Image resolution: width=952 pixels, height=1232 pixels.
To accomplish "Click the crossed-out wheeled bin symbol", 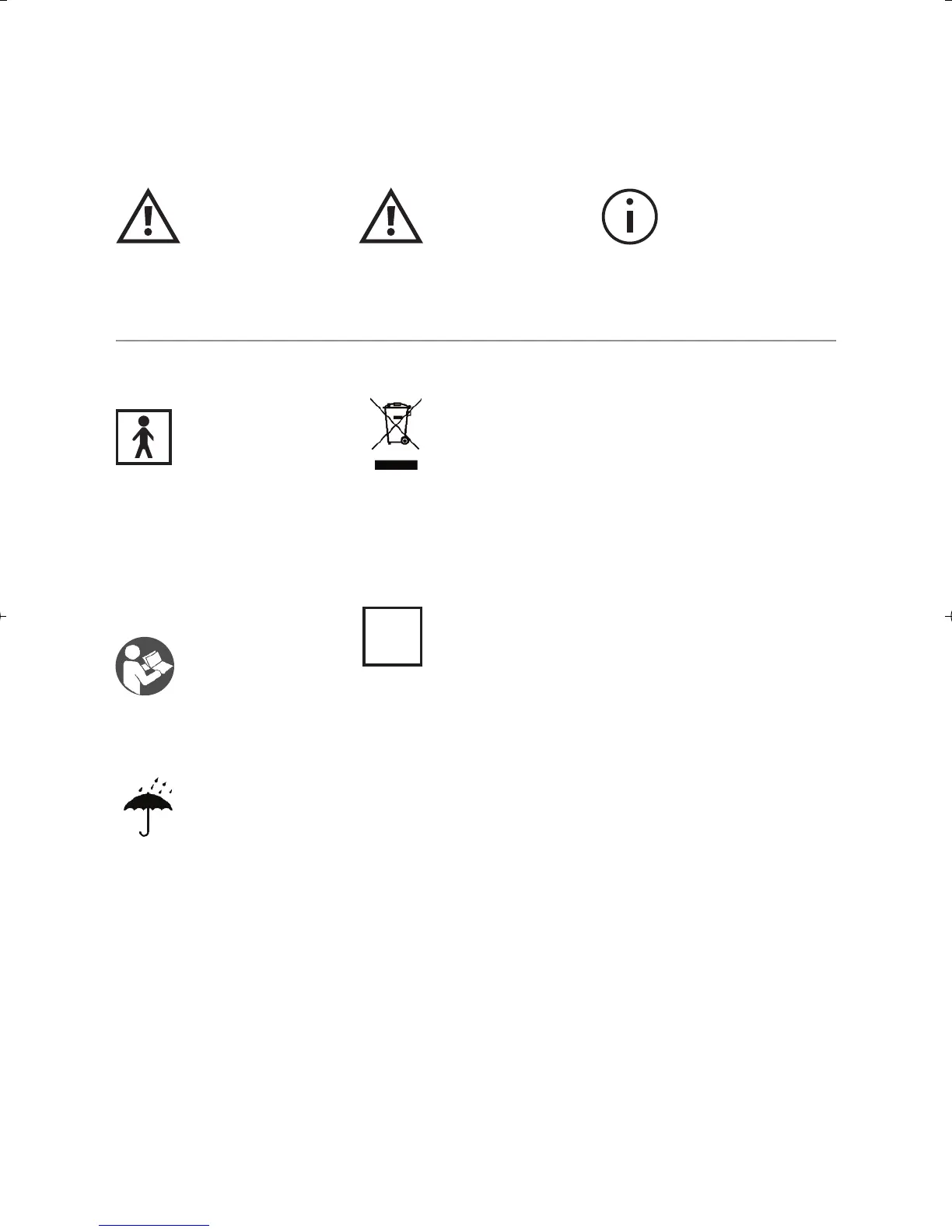I will (x=396, y=424).
